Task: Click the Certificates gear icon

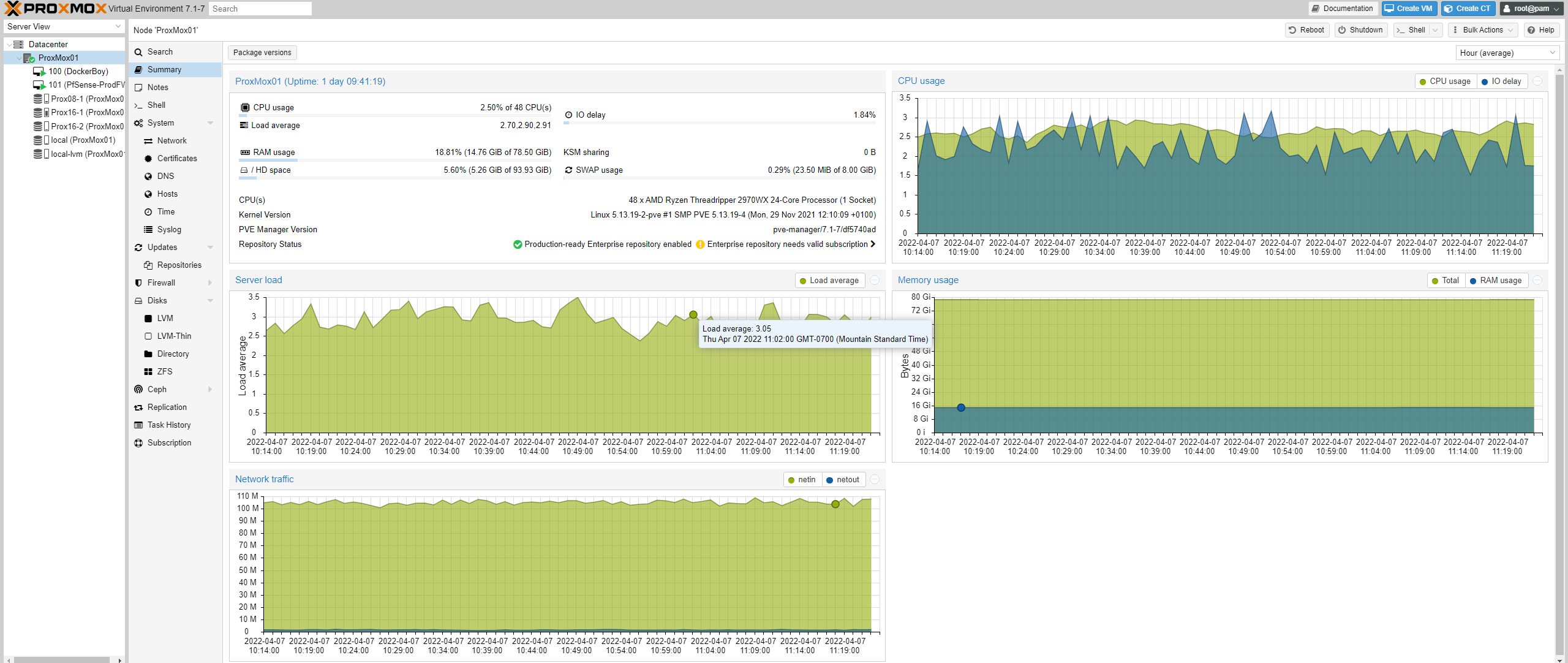Action: coord(148,159)
